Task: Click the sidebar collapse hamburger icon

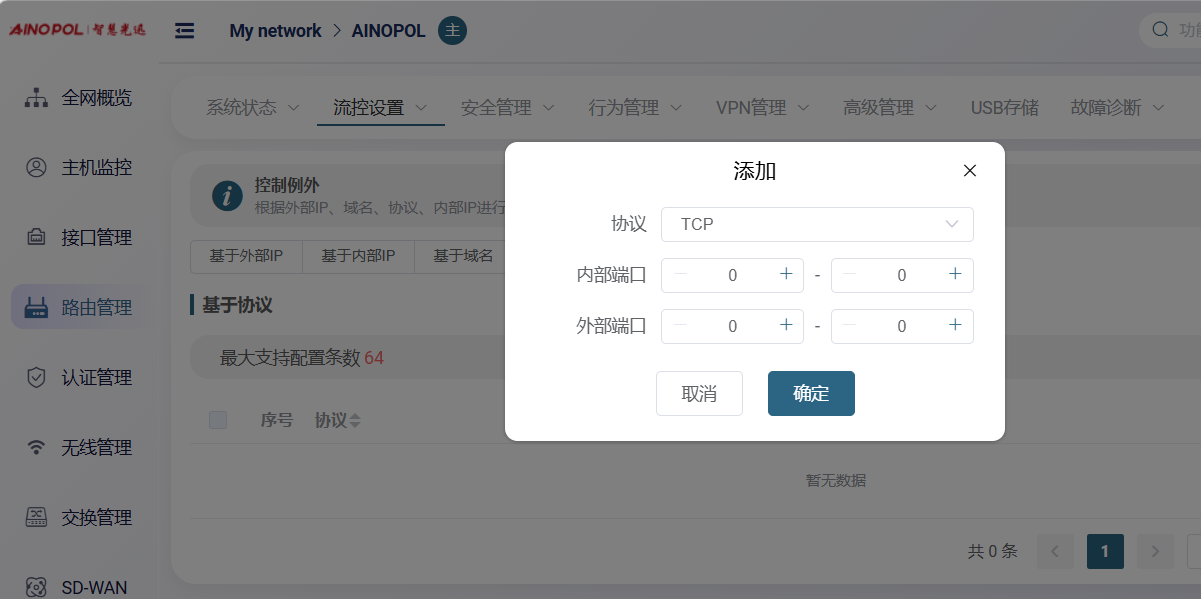Action: pos(184,31)
